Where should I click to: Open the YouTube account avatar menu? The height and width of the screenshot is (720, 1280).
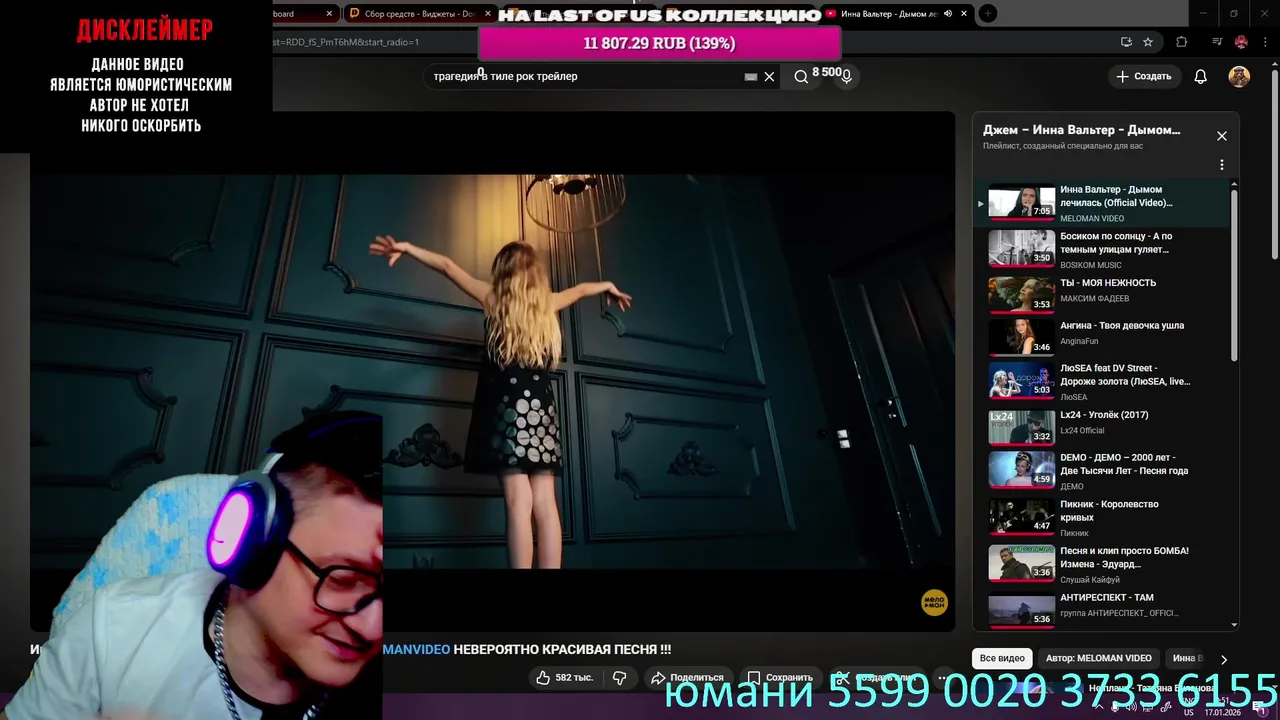tap(1239, 76)
